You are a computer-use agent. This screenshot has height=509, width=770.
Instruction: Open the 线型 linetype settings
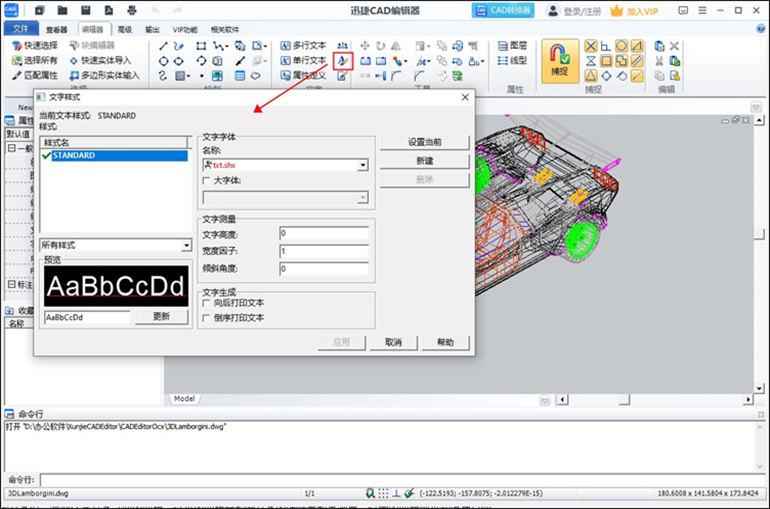[512, 60]
